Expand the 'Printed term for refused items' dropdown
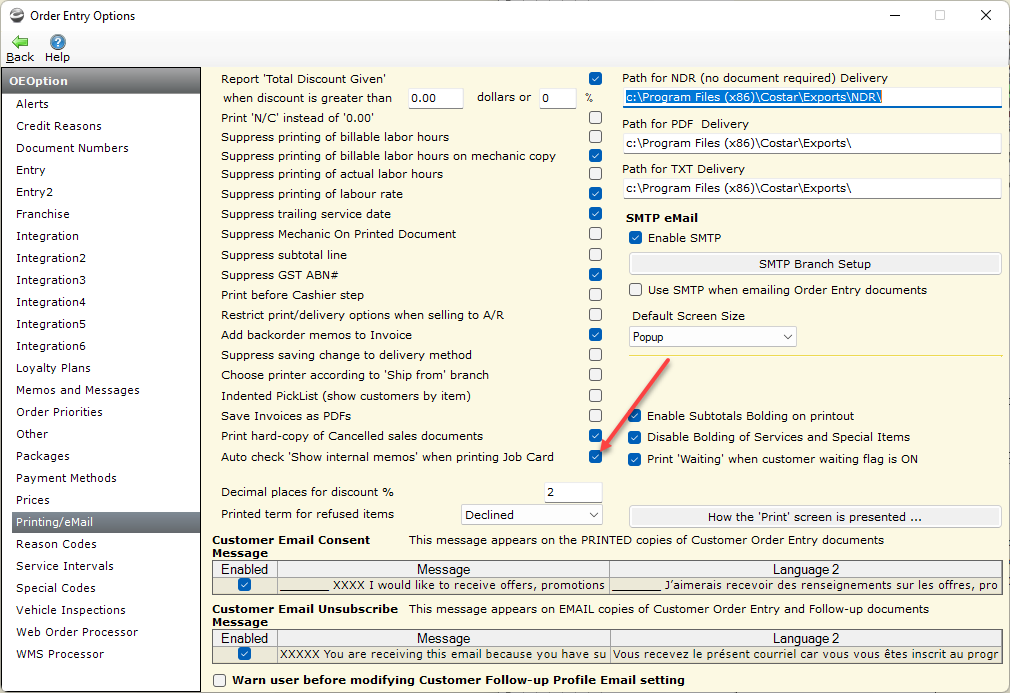Screen dimensions: 1010x693 point(532,515)
